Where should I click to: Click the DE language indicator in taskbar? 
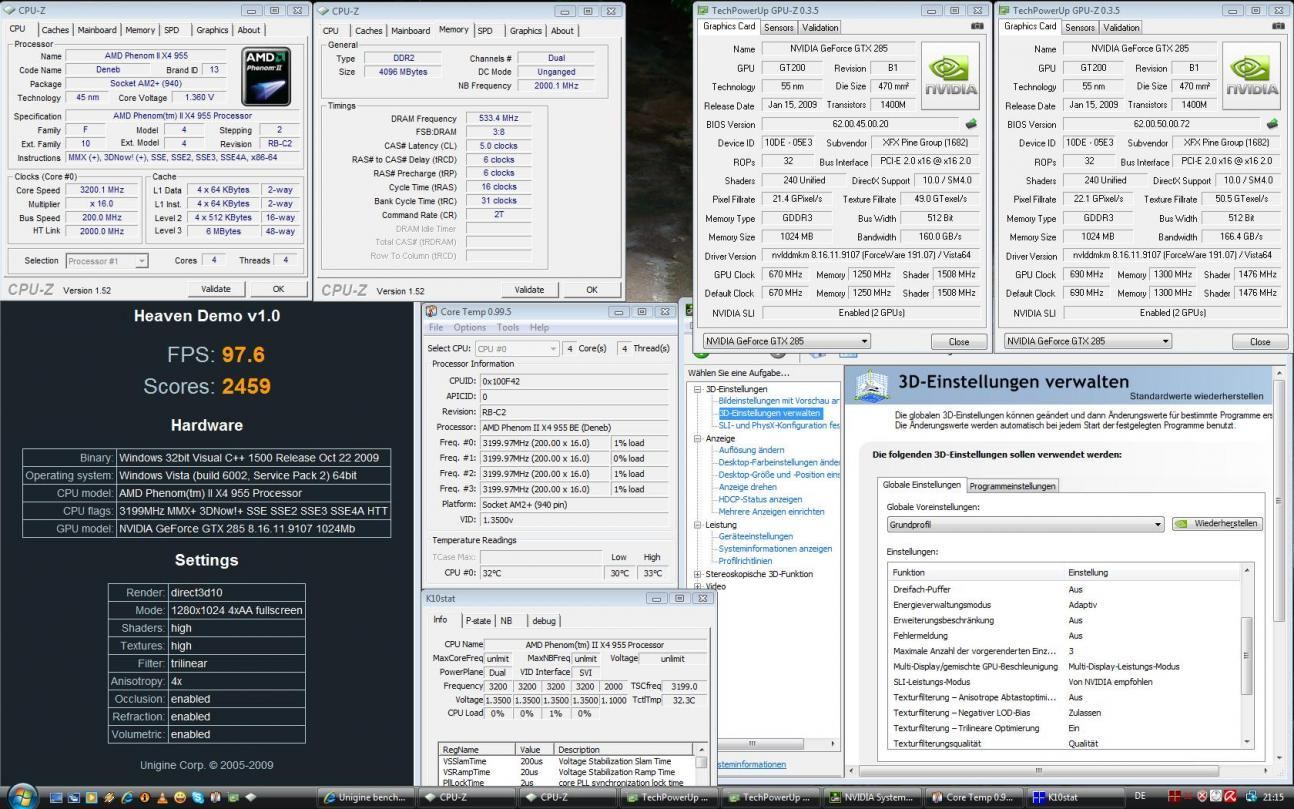(1140, 797)
